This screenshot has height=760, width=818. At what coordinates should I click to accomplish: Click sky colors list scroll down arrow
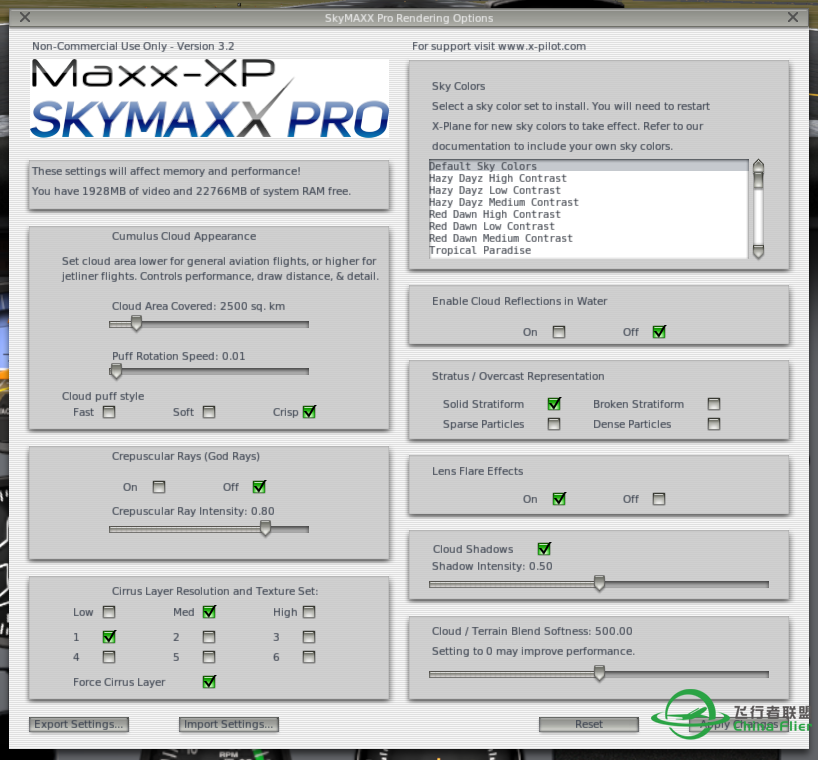759,251
